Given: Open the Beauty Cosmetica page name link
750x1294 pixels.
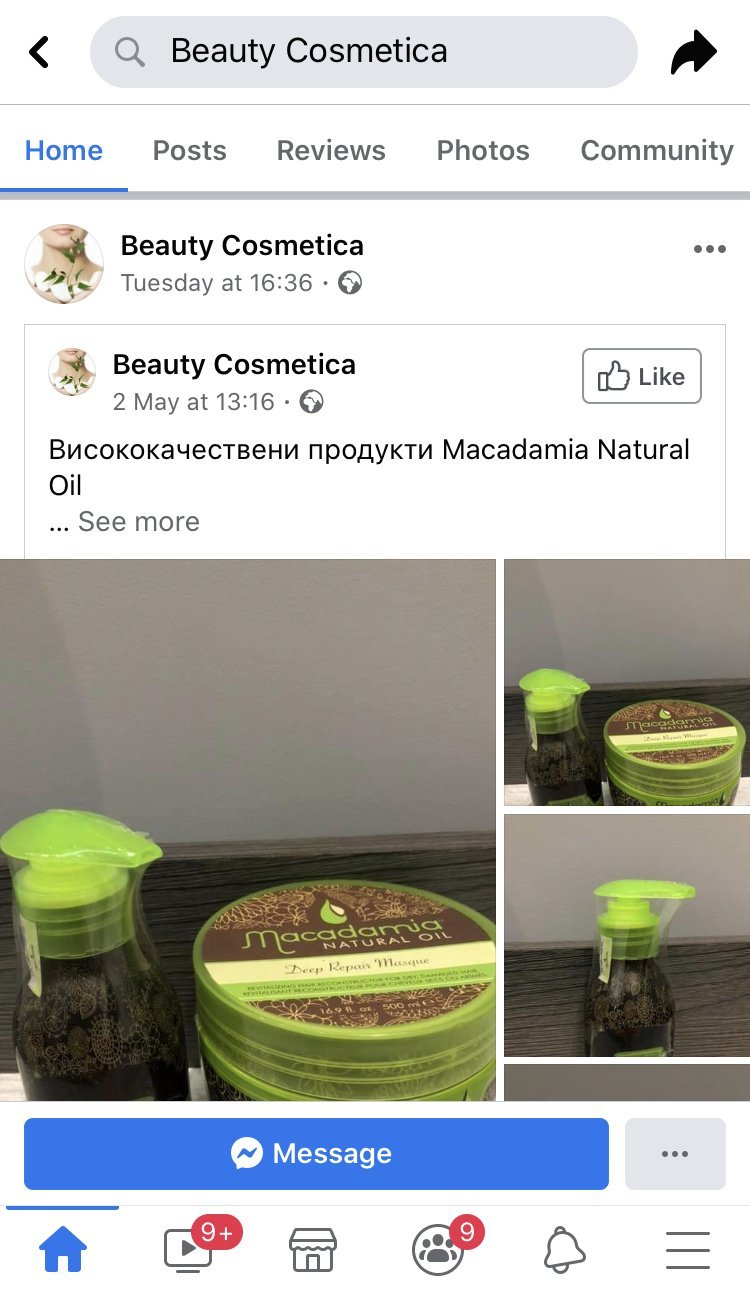Looking at the screenshot, I should point(242,245).
